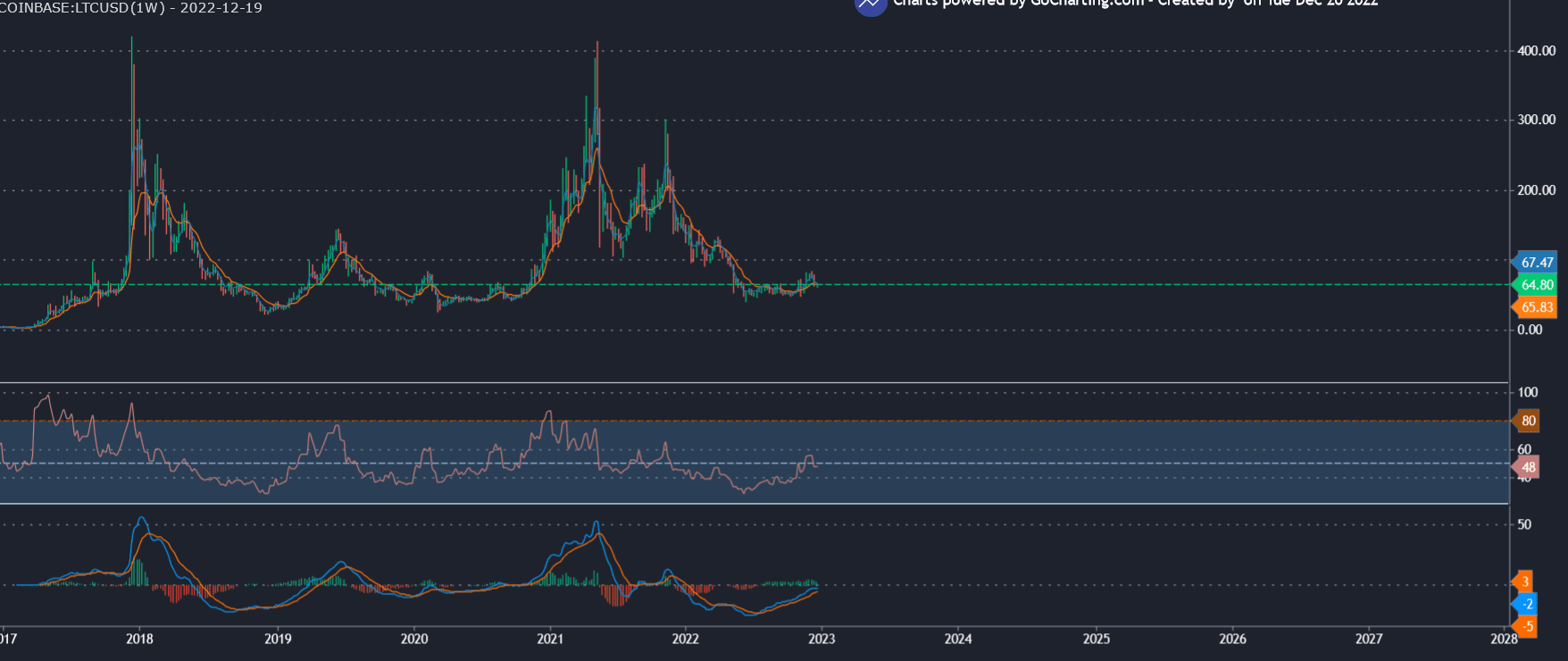Image resolution: width=1568 pixels, height=661 pixels.
Task: Click the 2027 time axis label
Action: 1369,639
